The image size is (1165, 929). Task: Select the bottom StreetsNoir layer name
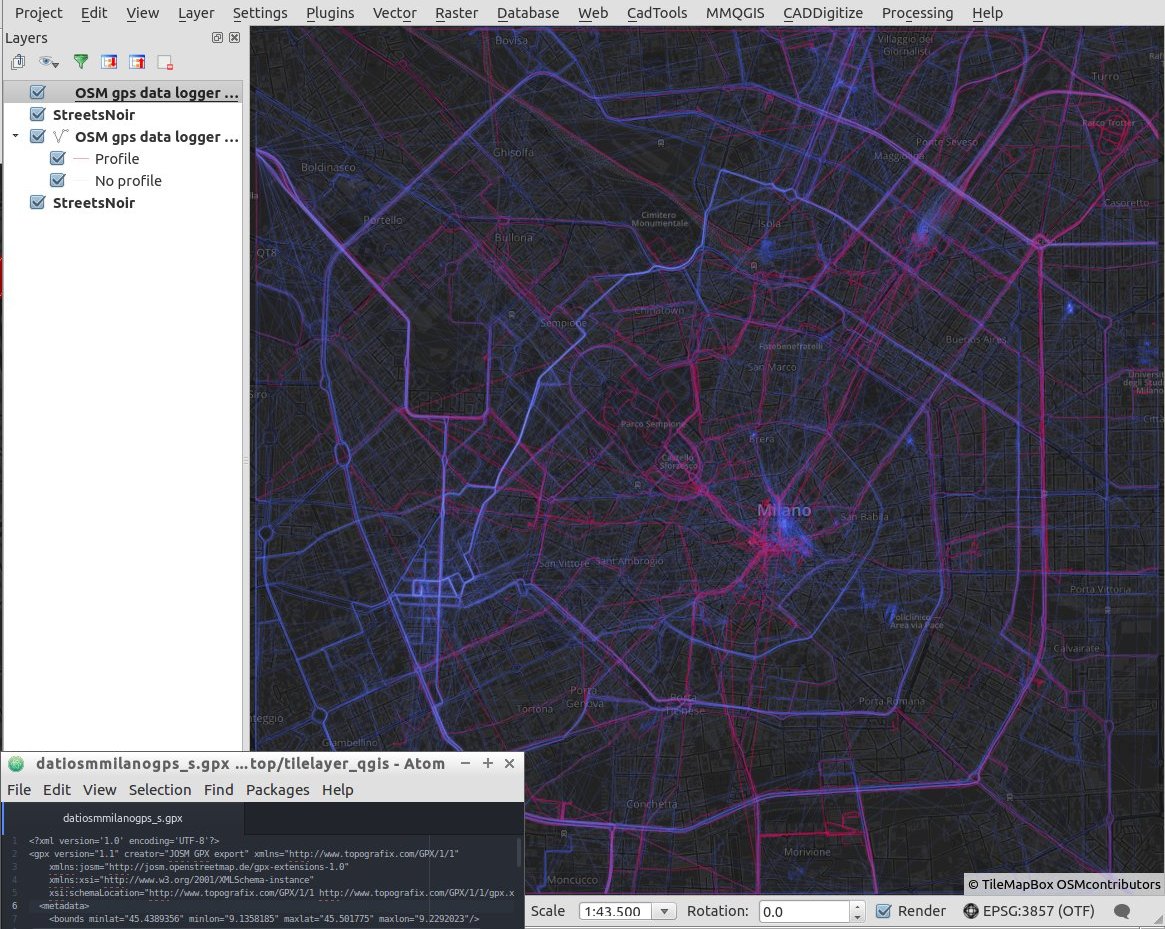94,203
